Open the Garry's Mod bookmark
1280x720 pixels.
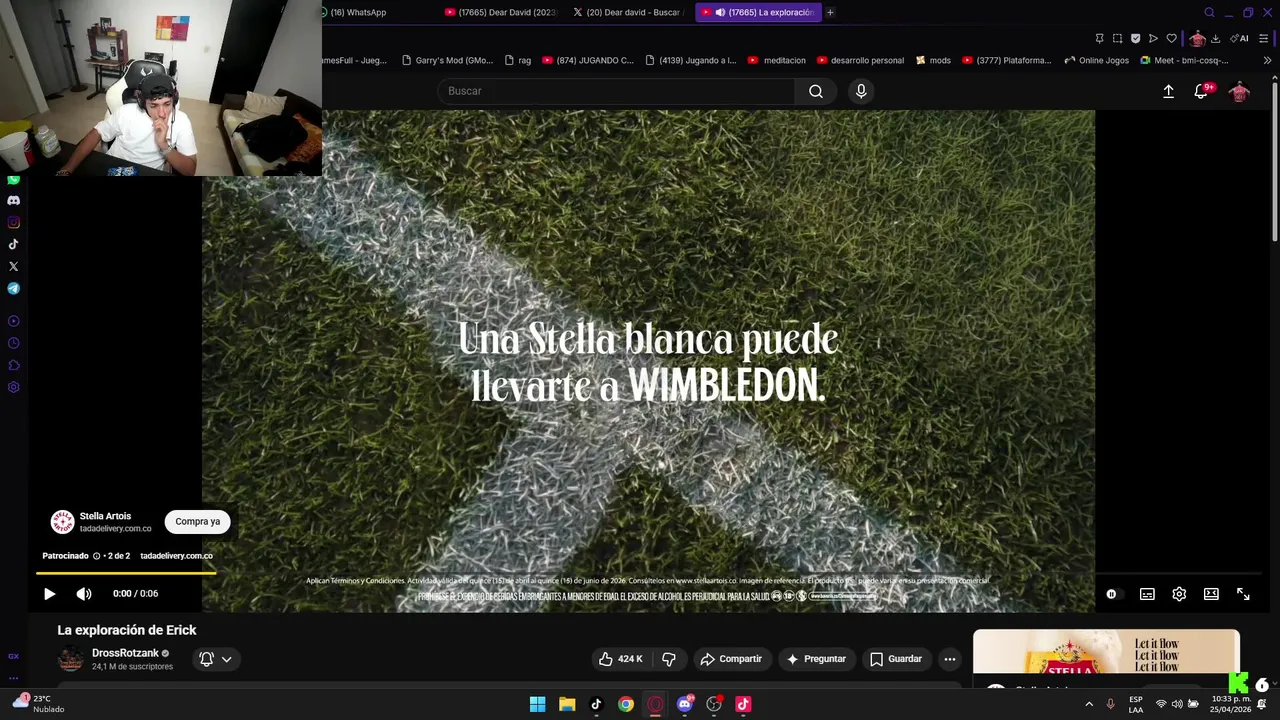[x=447, y=60]
